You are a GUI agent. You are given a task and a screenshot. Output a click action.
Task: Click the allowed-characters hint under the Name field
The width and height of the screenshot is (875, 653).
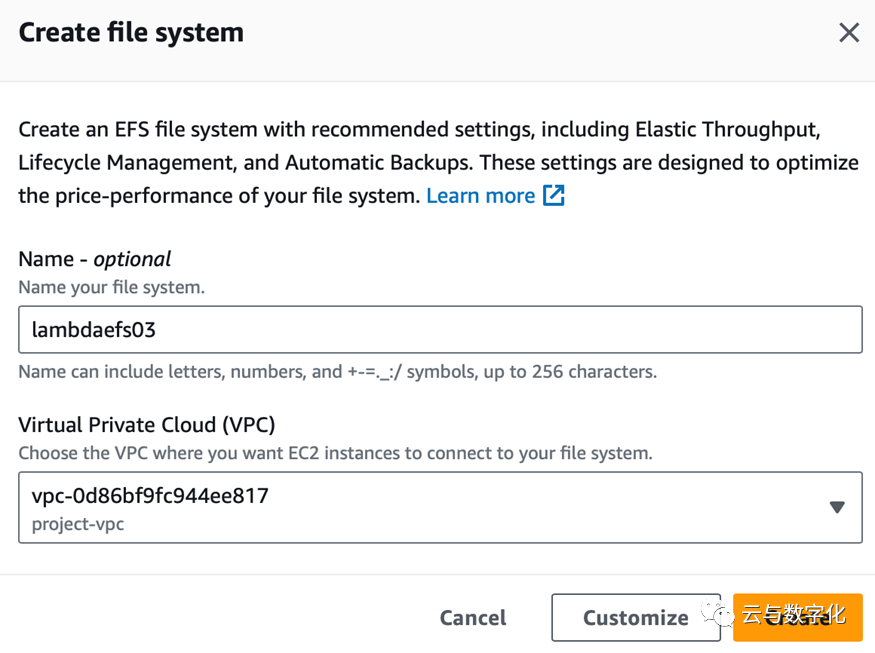pyautogui.click(x=337, y=372)
